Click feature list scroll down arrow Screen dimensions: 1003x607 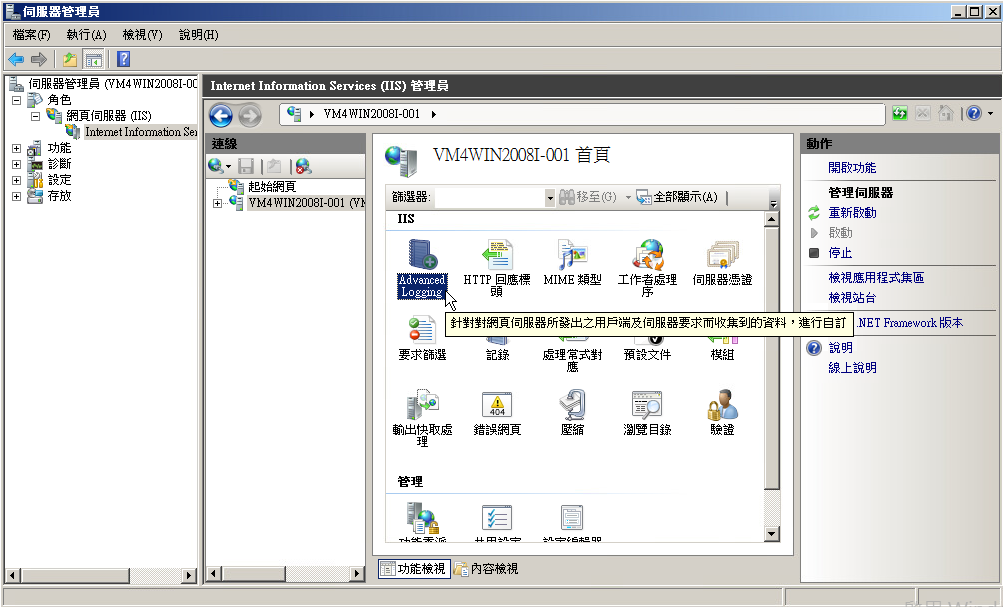771,534
